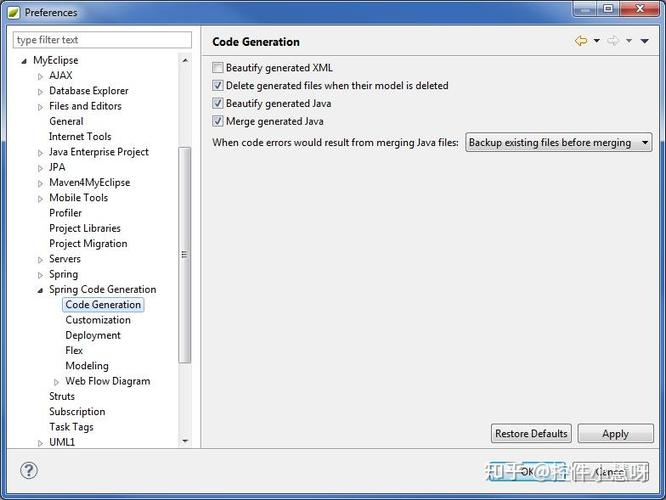Open the preferences view menu triangle
Screen dimensions: 666x500
pos(646,41)
